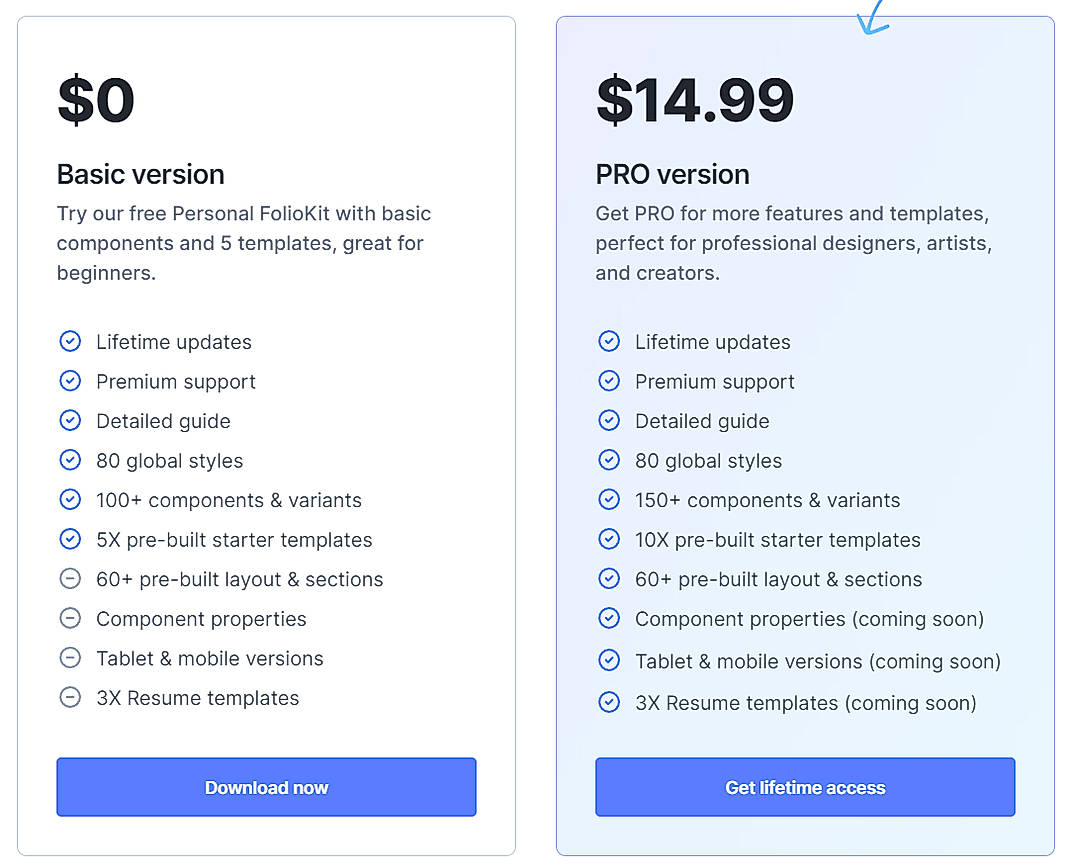Toggle the check beside "Component properties (coming soon)"
1070x866 pixels.
[609, 618]
